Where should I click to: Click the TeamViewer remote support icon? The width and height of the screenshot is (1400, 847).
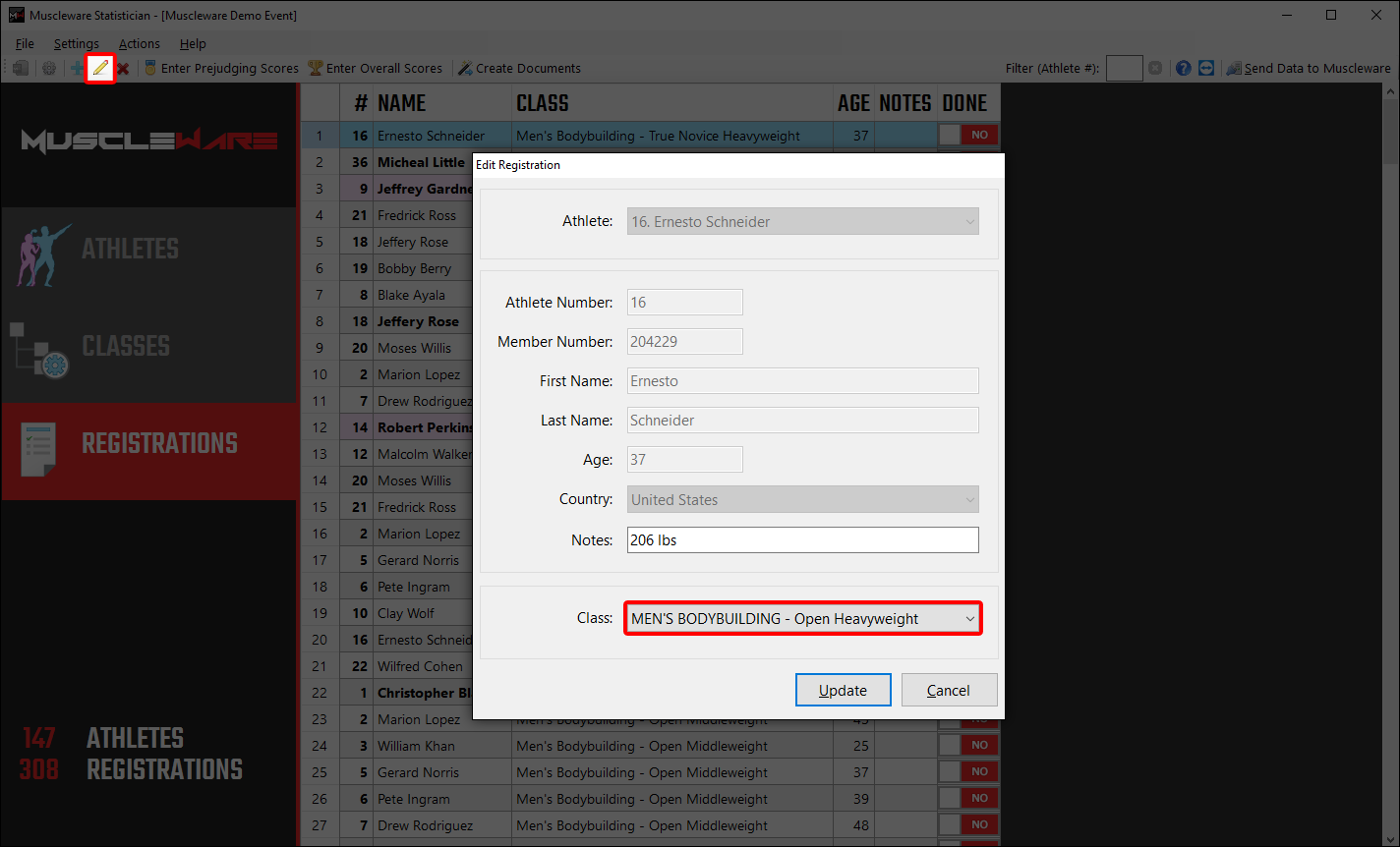click(x=1206, y=68)
